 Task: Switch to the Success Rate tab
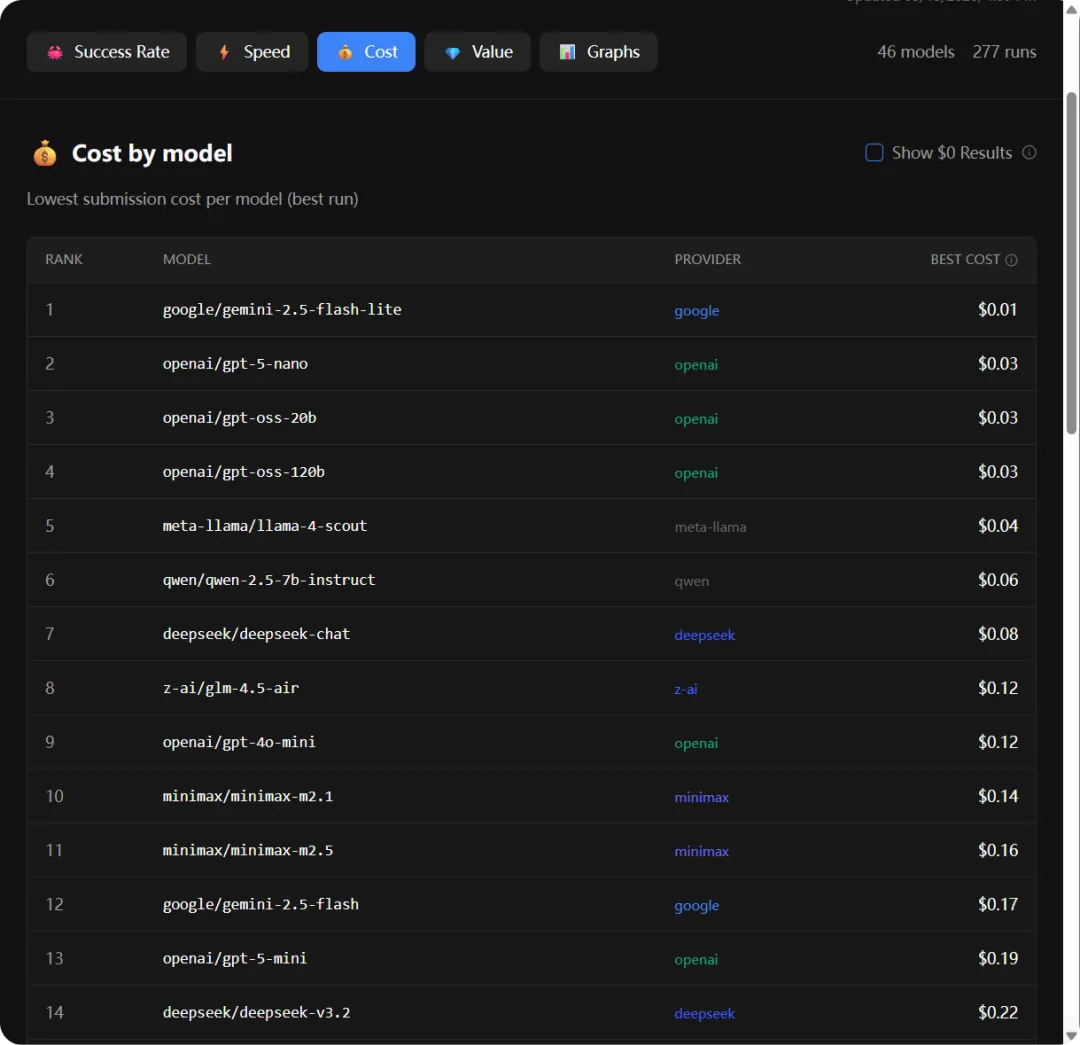coord(107,52)
